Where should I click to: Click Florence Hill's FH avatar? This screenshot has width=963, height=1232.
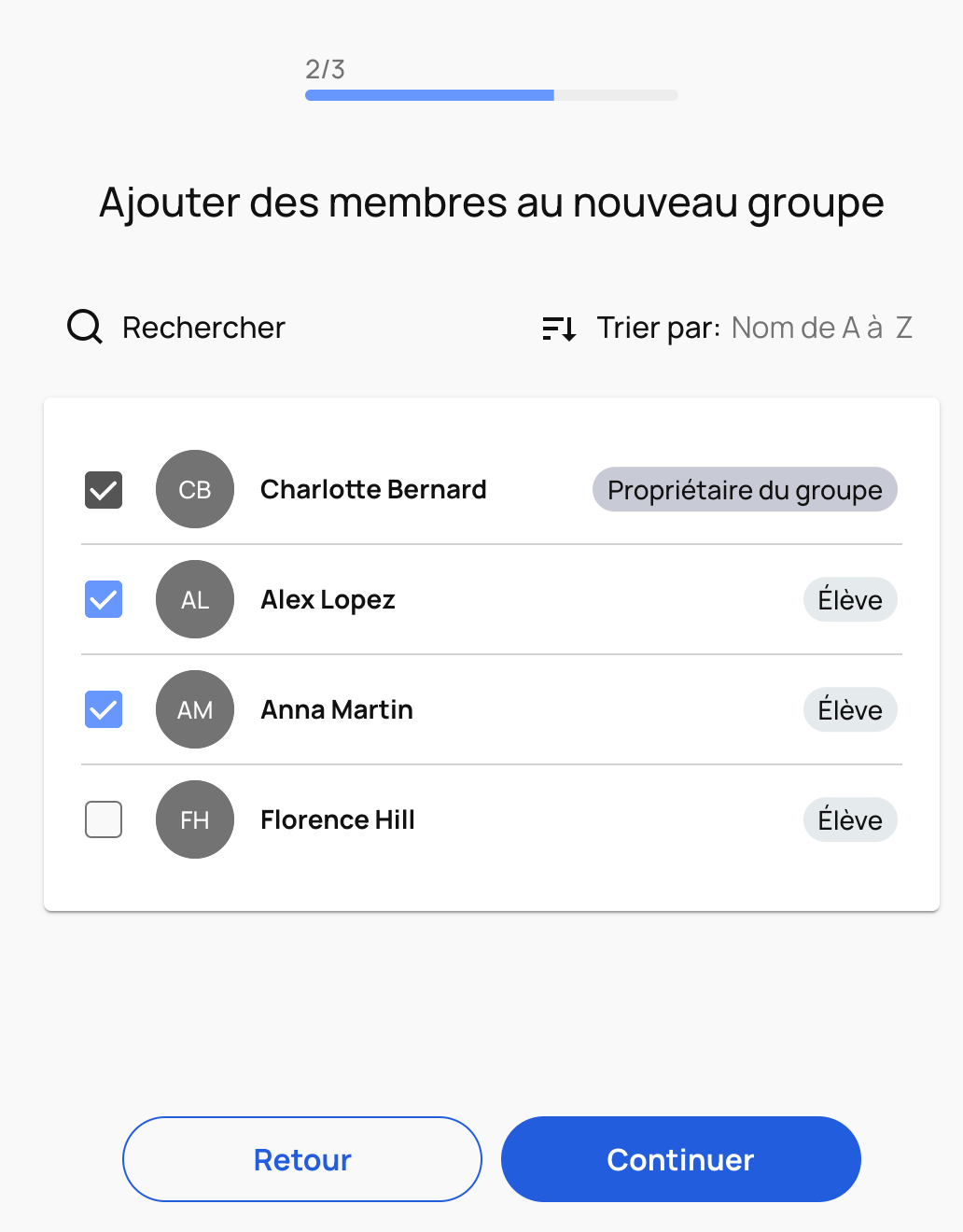coord(195,820)
